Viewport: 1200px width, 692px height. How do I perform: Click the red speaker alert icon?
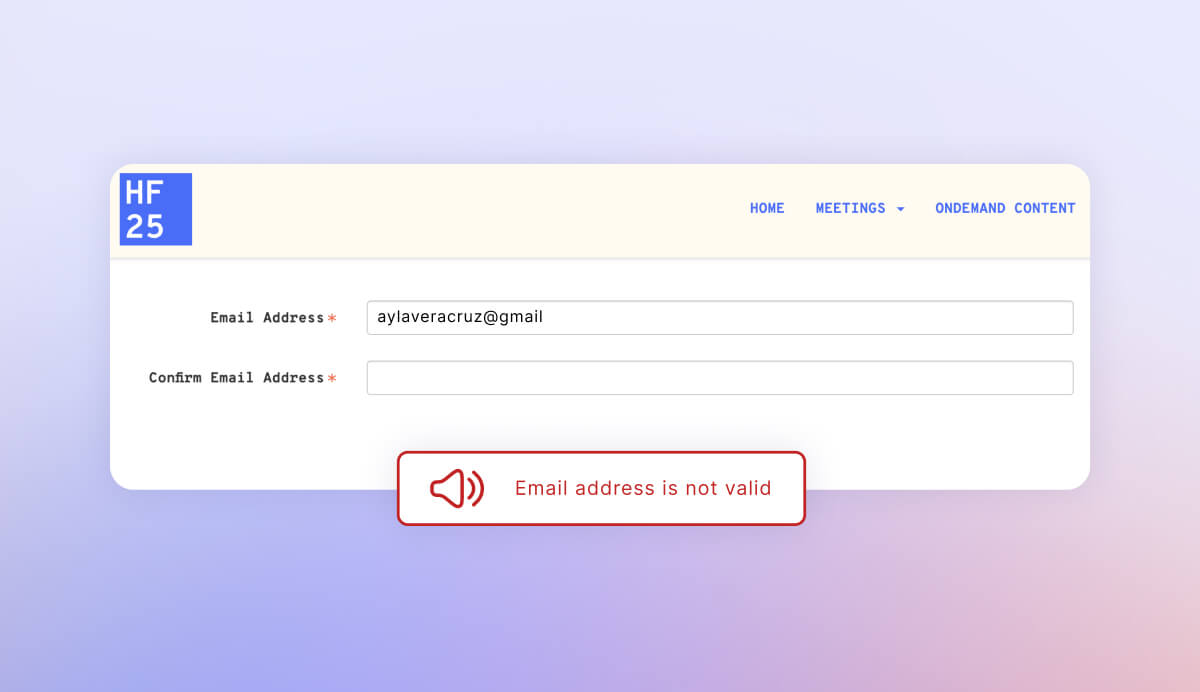coord(456,488)
